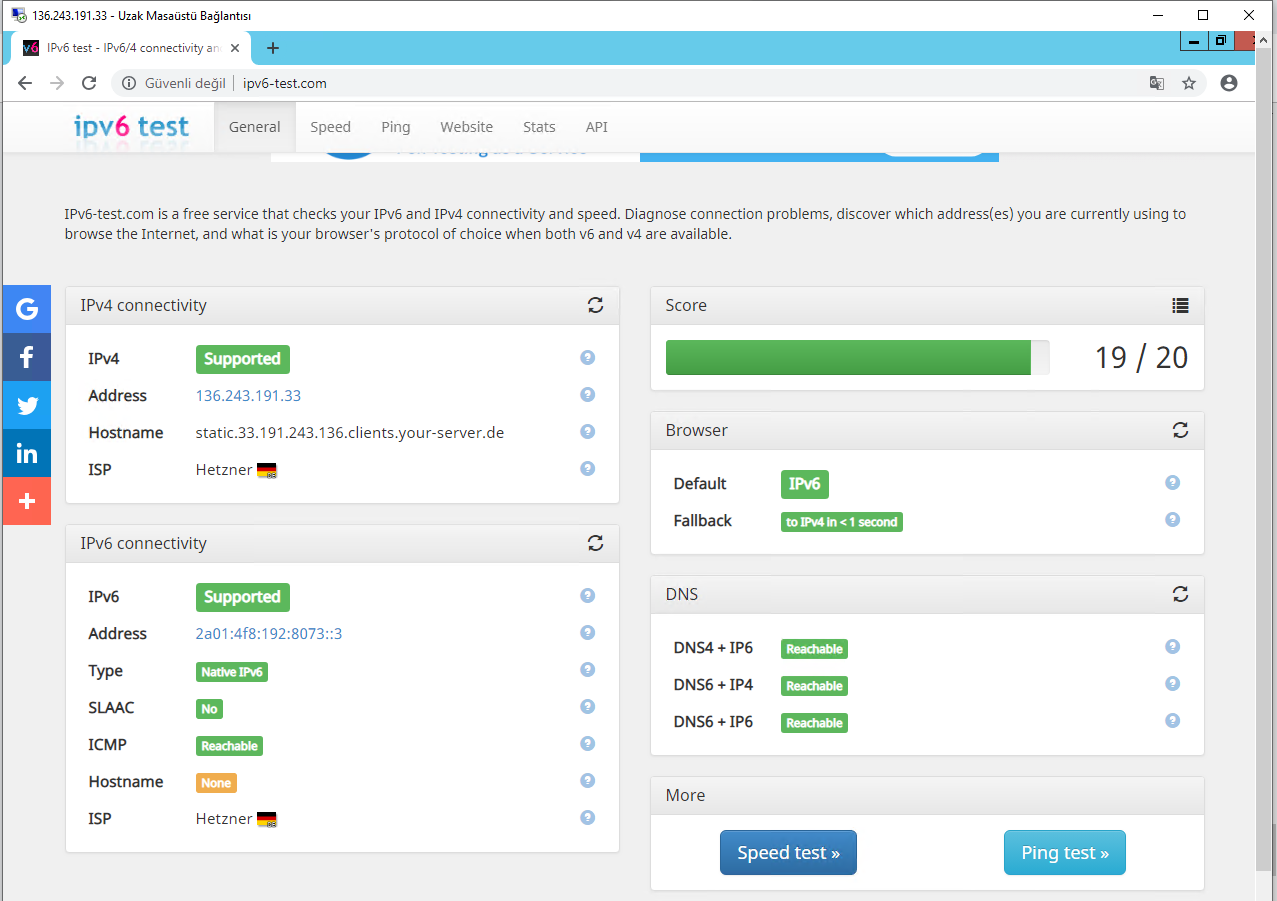1277x901 pixels.
Task: Open help for IPv6 Supported row
Action: click(x=587, y=596)
